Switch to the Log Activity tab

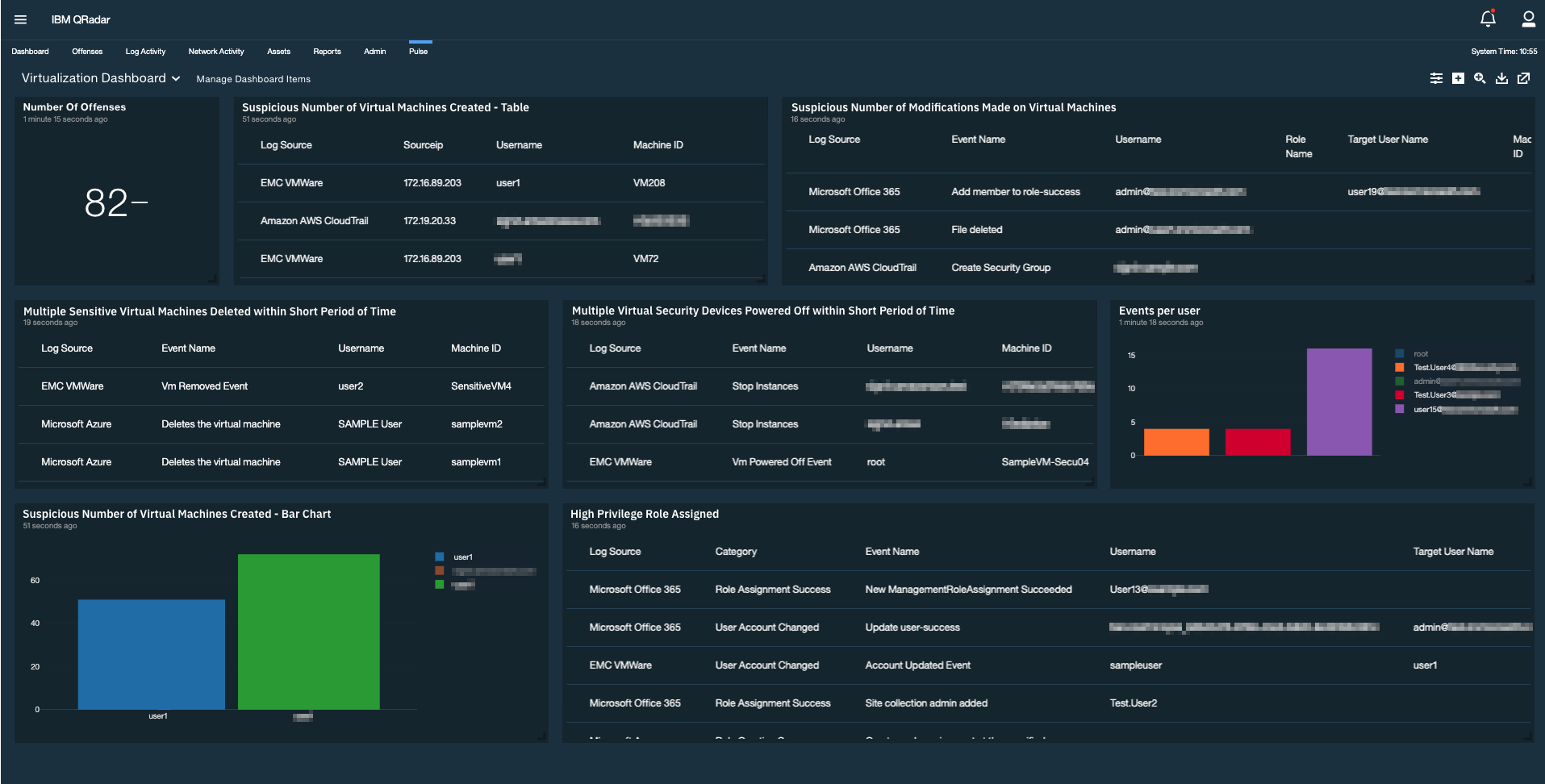(144, 51)
